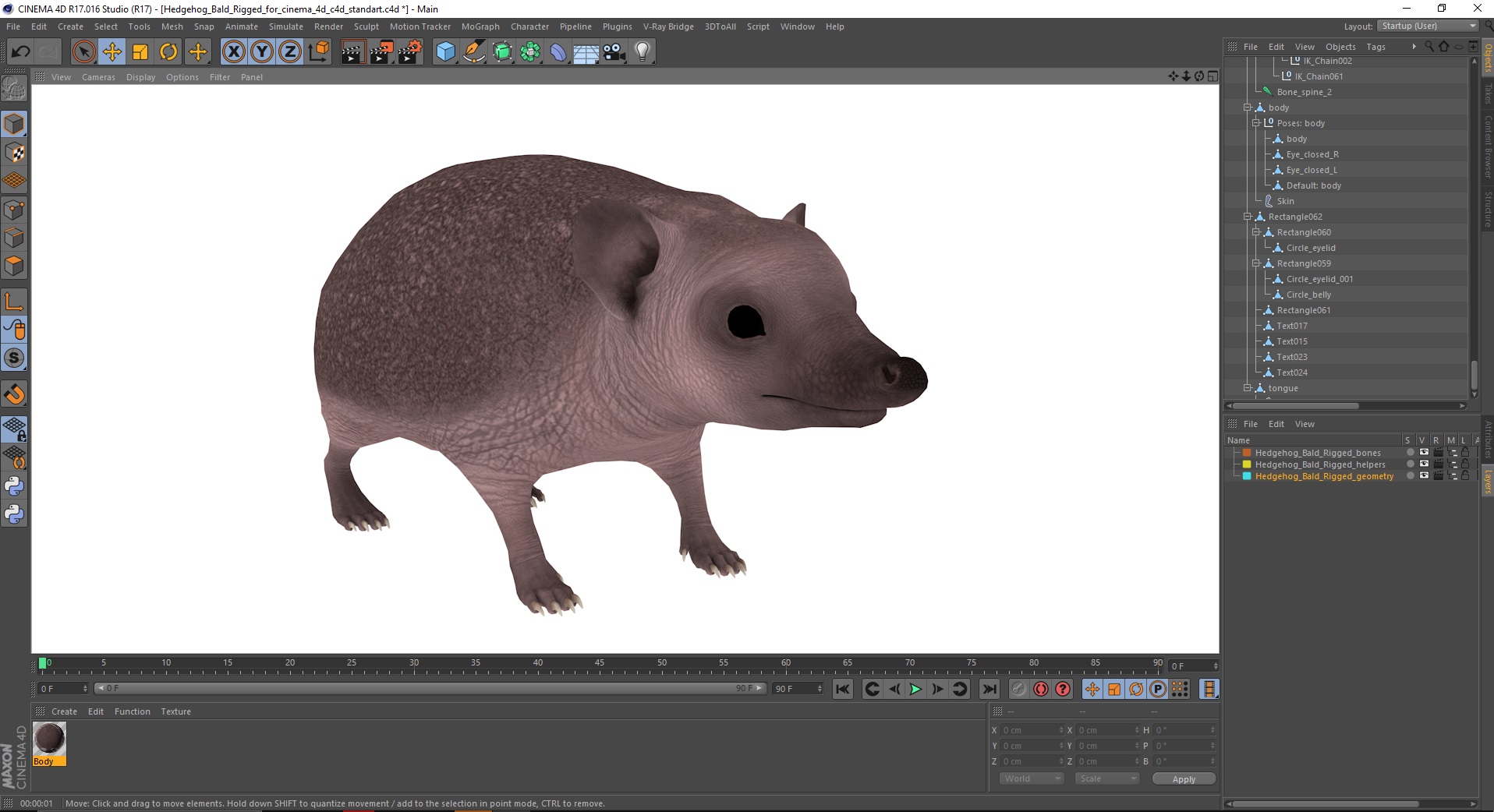Viewport: 1494px width, 812px height.
Task: Collapse the body object tree node
Action: [1247, 108]
